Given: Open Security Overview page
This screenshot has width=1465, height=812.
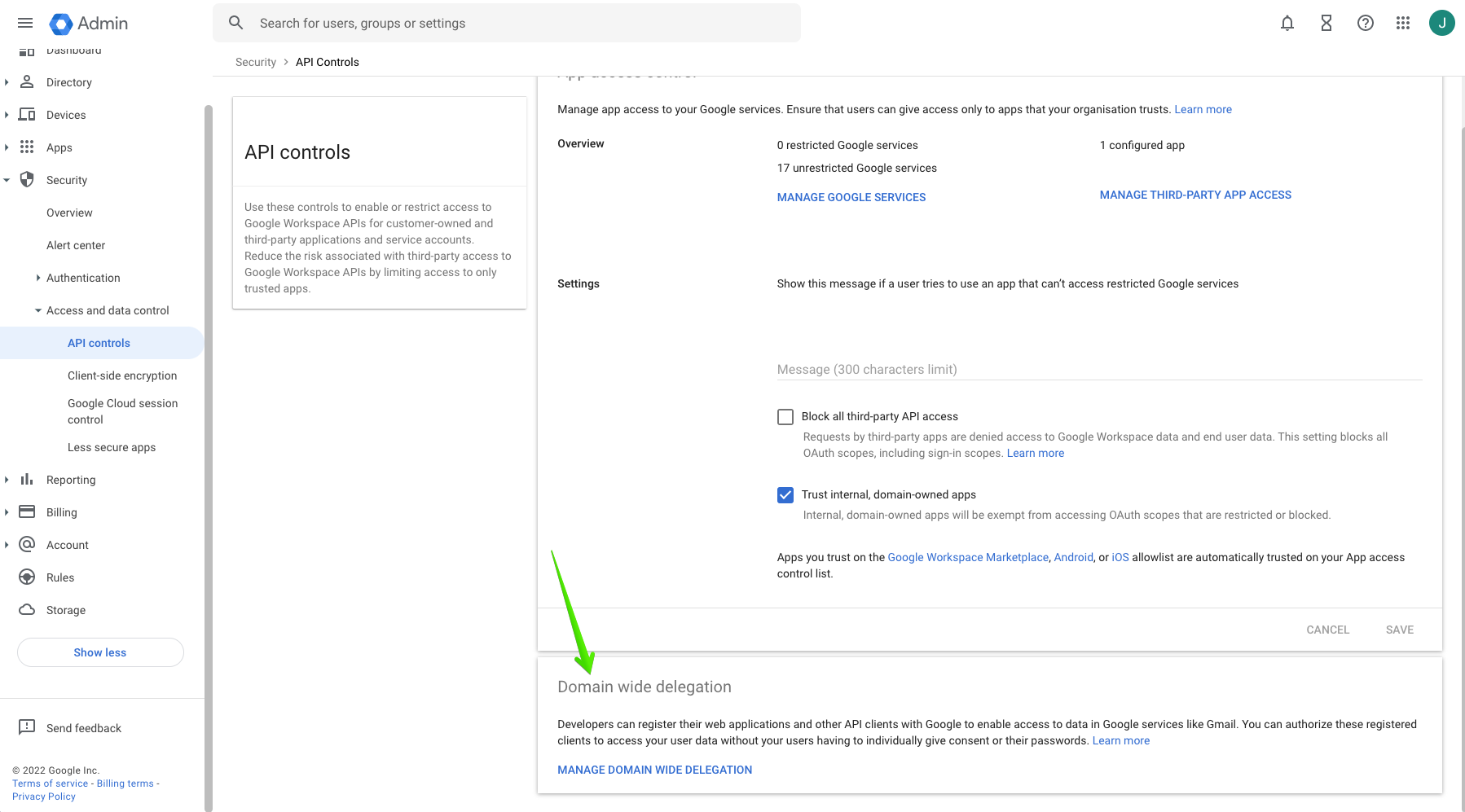Looking at the screenshot, I should pyautogui.click(x=69, y=213).
